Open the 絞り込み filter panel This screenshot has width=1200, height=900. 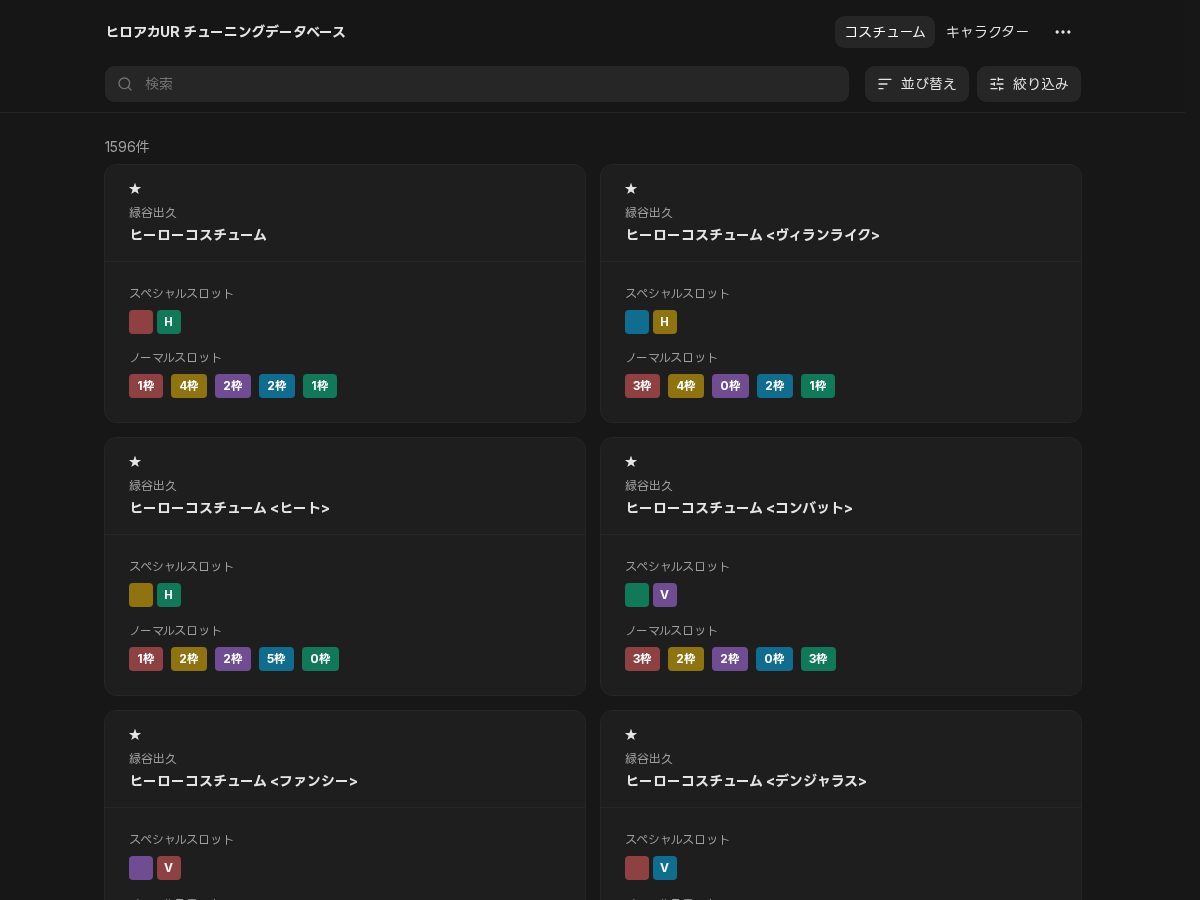click(x=1029, y=84)
